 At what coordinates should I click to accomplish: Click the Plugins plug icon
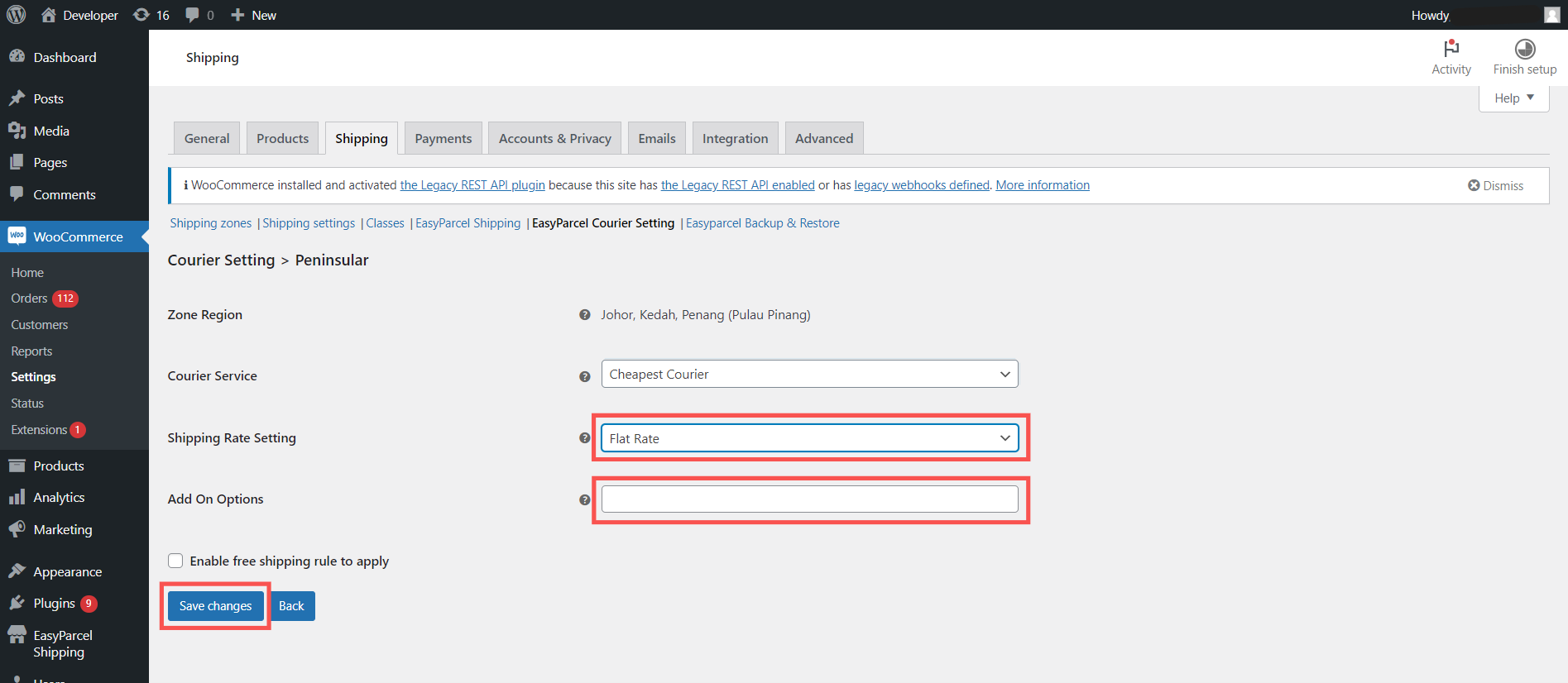point(17,603)
